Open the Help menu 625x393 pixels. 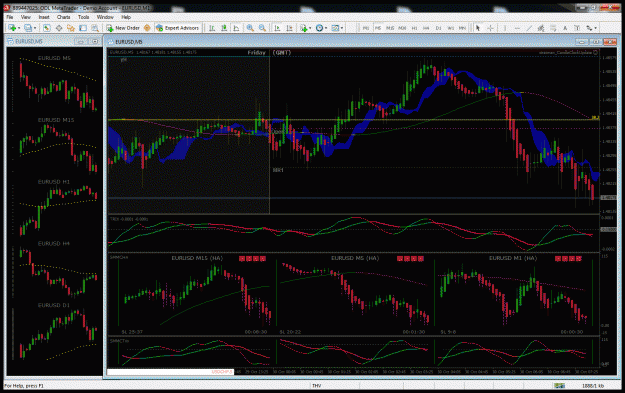click(126, 17)
